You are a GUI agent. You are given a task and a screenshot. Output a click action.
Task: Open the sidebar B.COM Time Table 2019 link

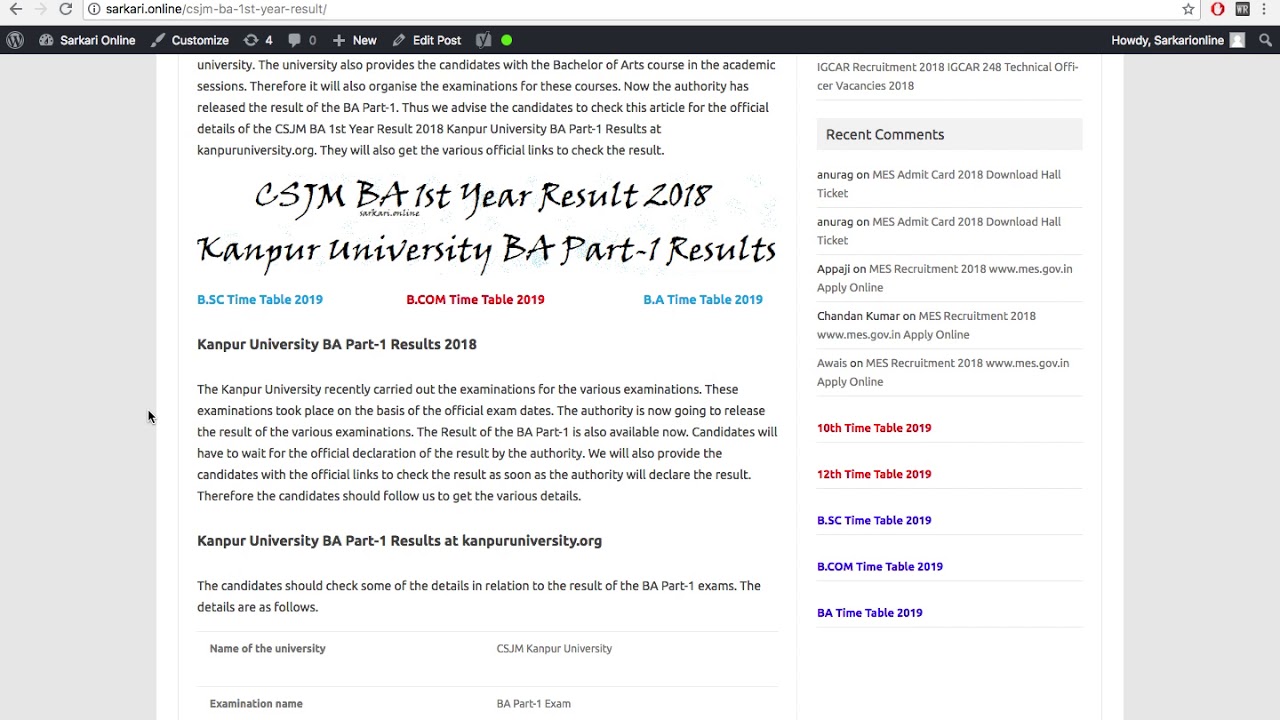(x=880, y=566)
